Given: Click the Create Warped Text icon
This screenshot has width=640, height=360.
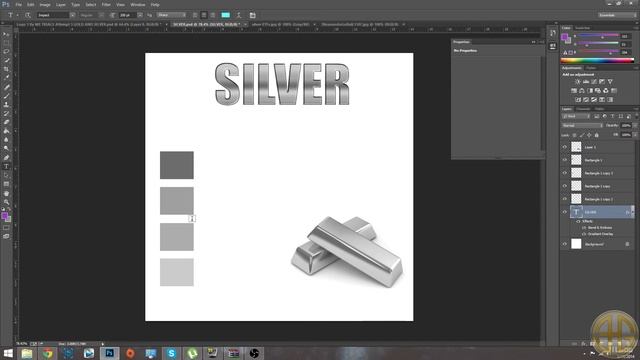Looking at the screenshot, I should coord(239,15).
